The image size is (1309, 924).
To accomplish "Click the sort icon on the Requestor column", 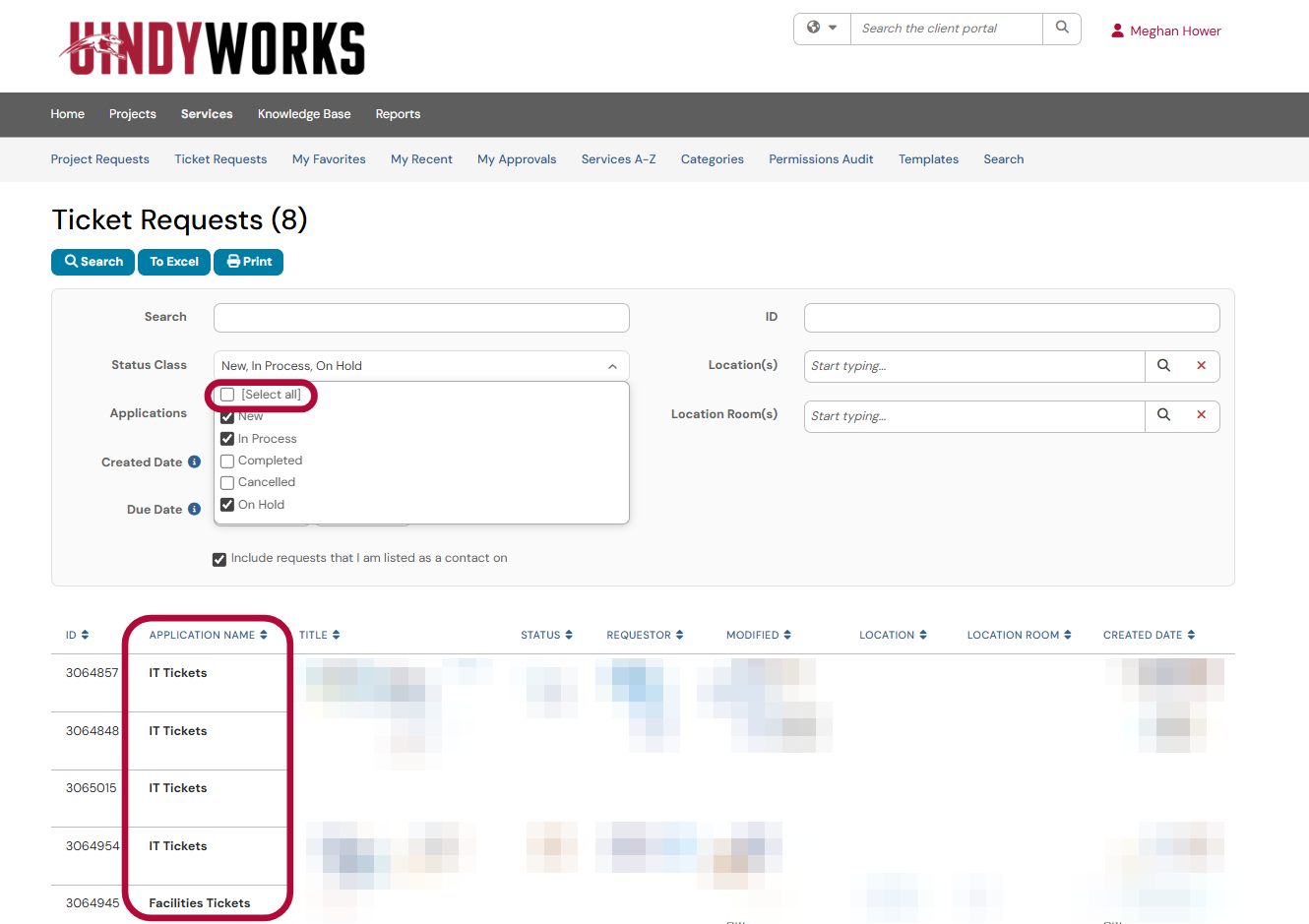I will click(x=679, y=635).
